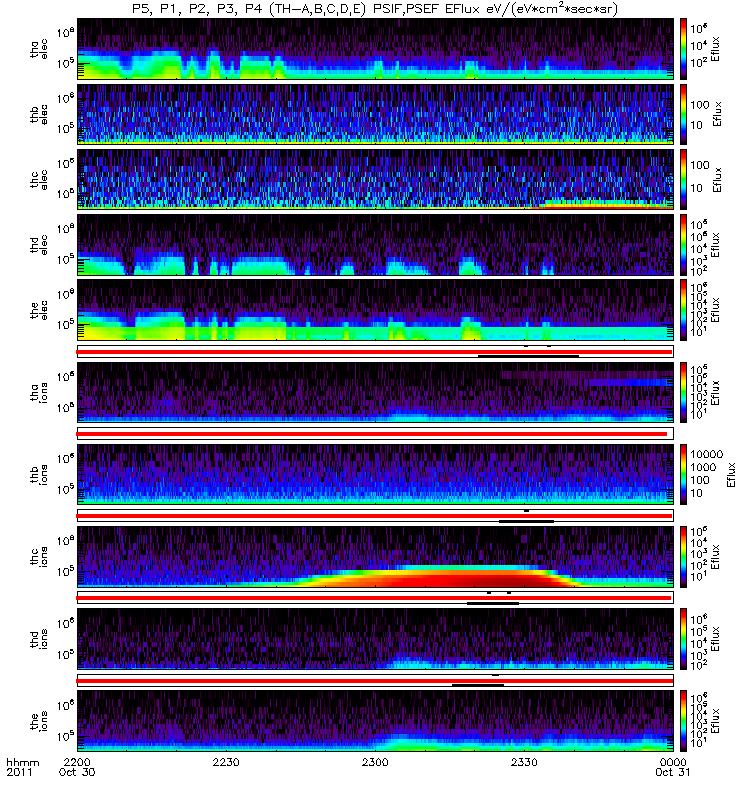The height and width of the screenshot is (800, 750).
Task: Select the 'thb elec' panel label
Action: [x=39, y=114]
